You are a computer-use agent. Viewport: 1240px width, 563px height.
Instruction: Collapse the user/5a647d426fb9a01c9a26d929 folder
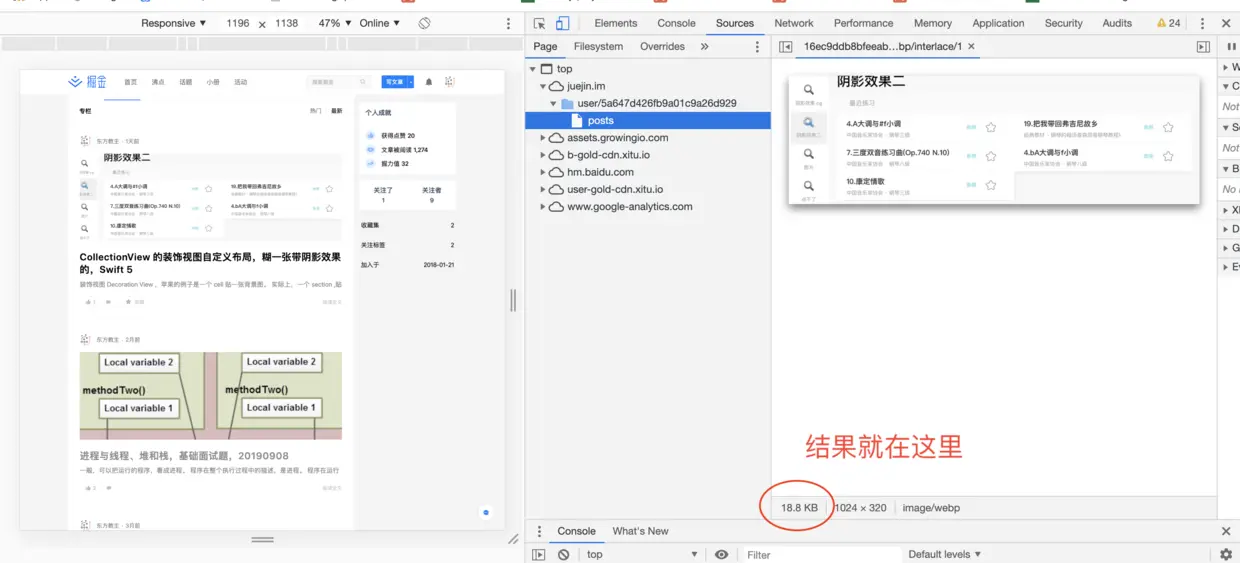tap(554, 104)
